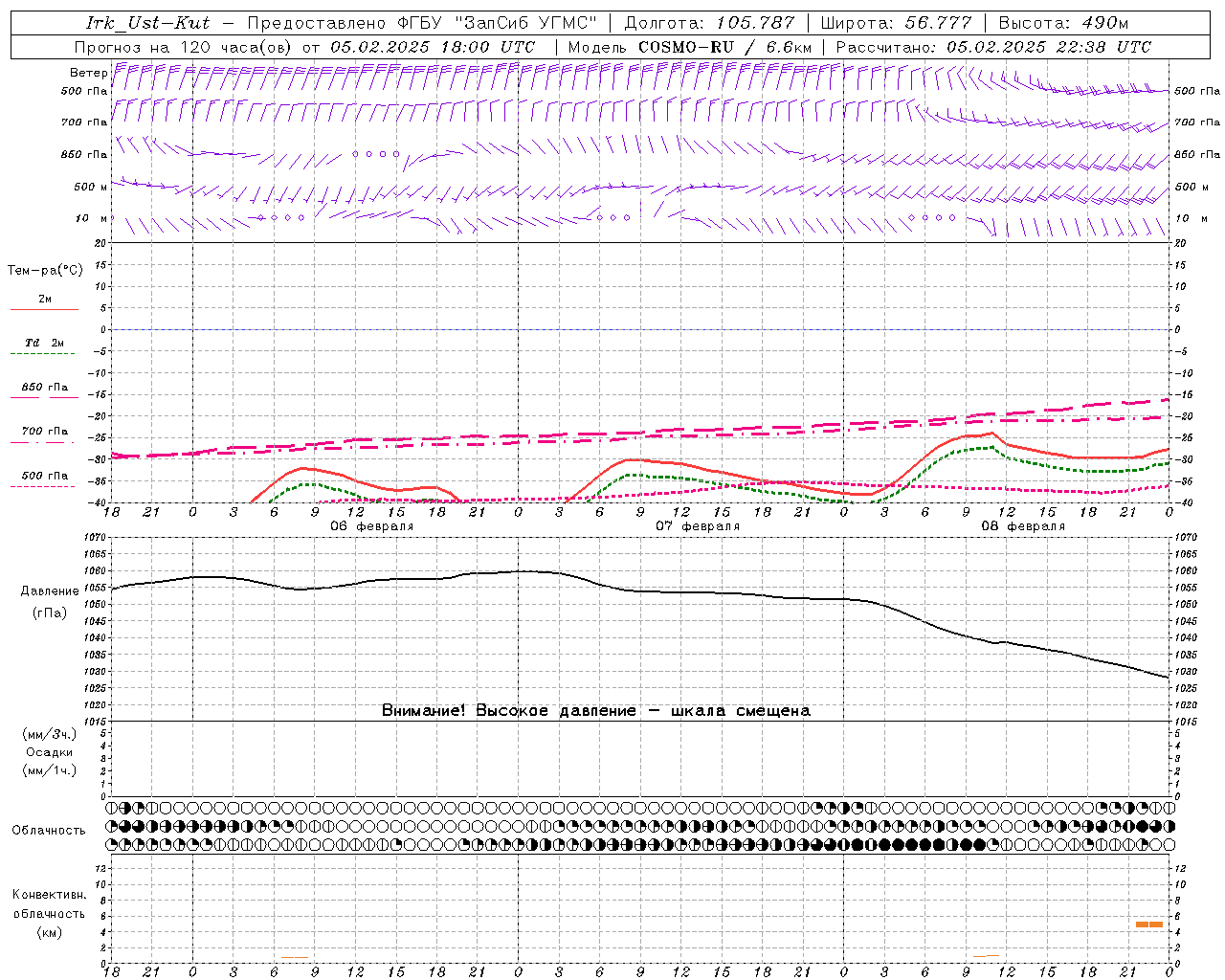This screenshot has height=980, width=1225.
Task: Click the right-side "10 м" wind label
Action: tap(1192, 218)
